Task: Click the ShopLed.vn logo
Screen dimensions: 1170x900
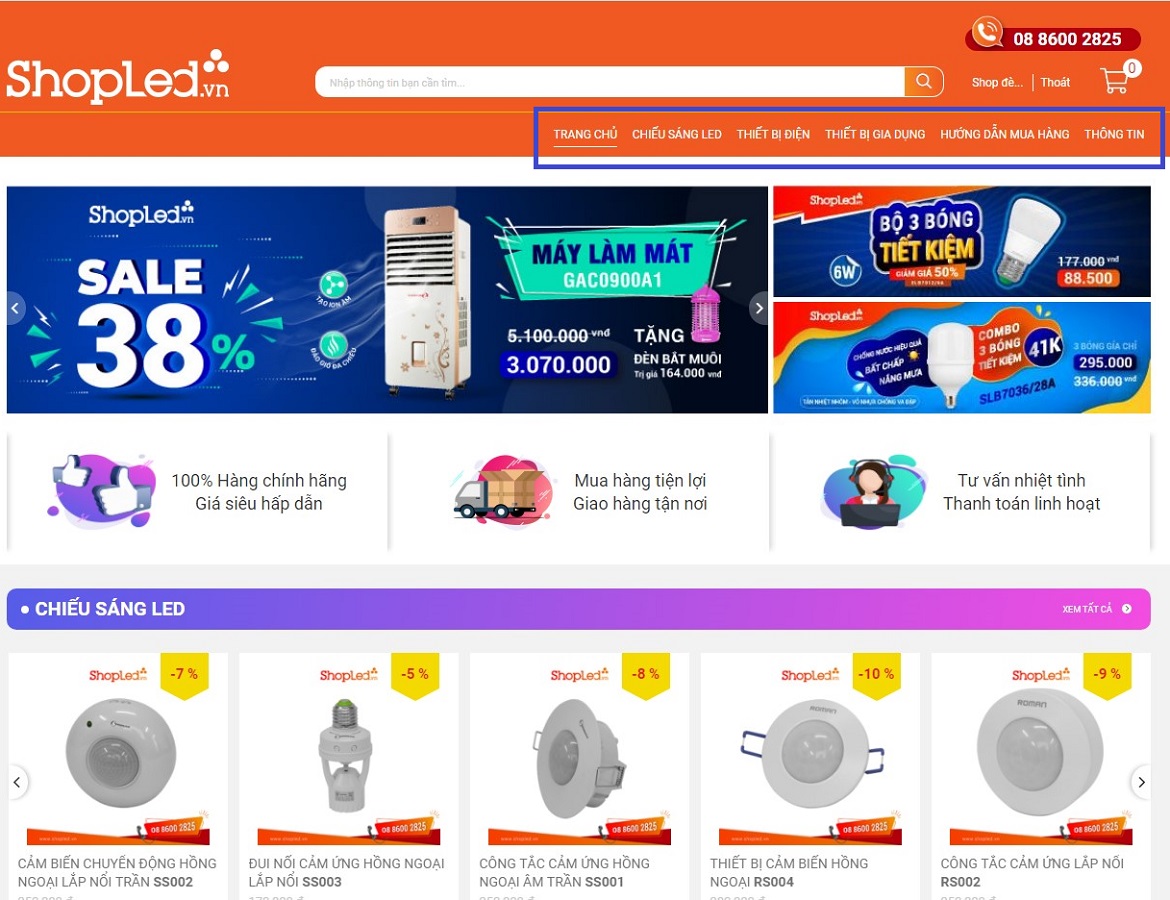Action: [x=118, y=77]
